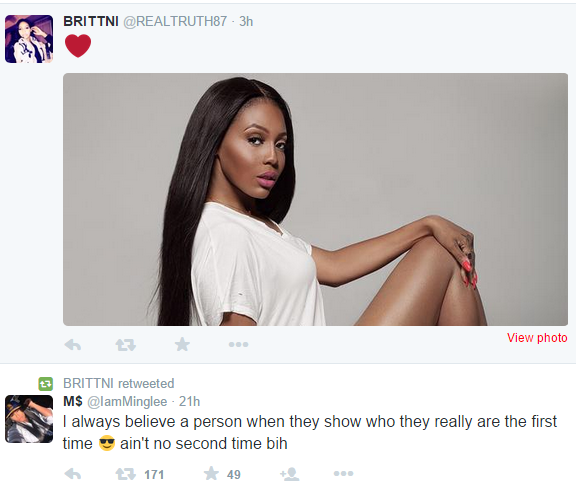Screen dimensions: 576x492
Task: Open more options on M$'s tweet
Action: tap(343, 474)
